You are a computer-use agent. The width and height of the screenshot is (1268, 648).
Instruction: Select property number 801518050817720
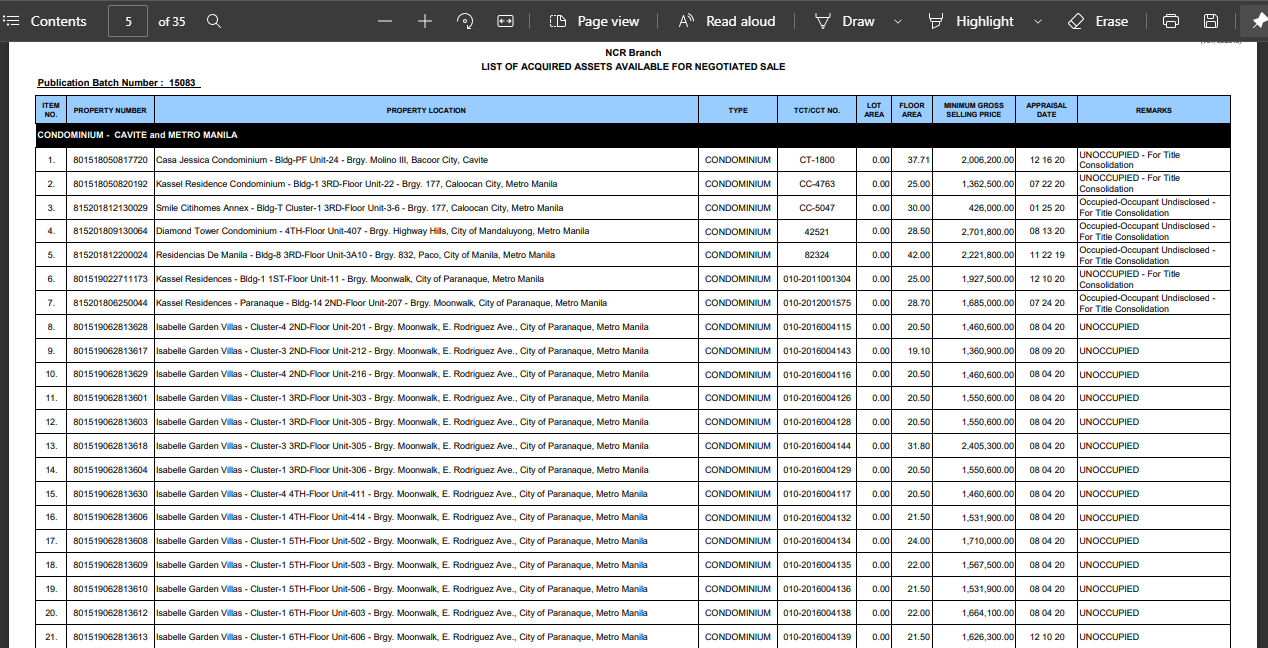click(x=110, y=160)
